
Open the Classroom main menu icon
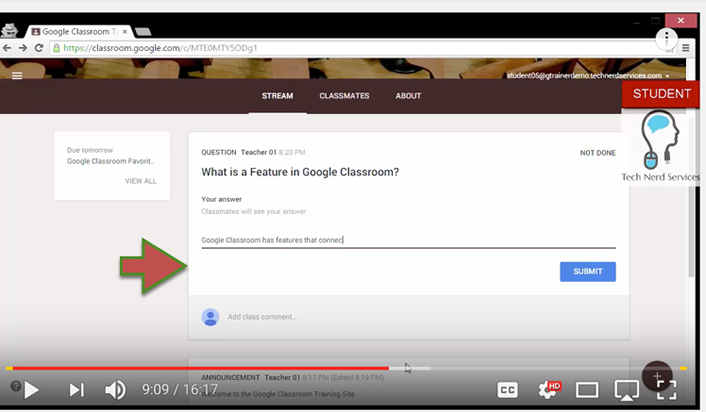coord(17,76)
